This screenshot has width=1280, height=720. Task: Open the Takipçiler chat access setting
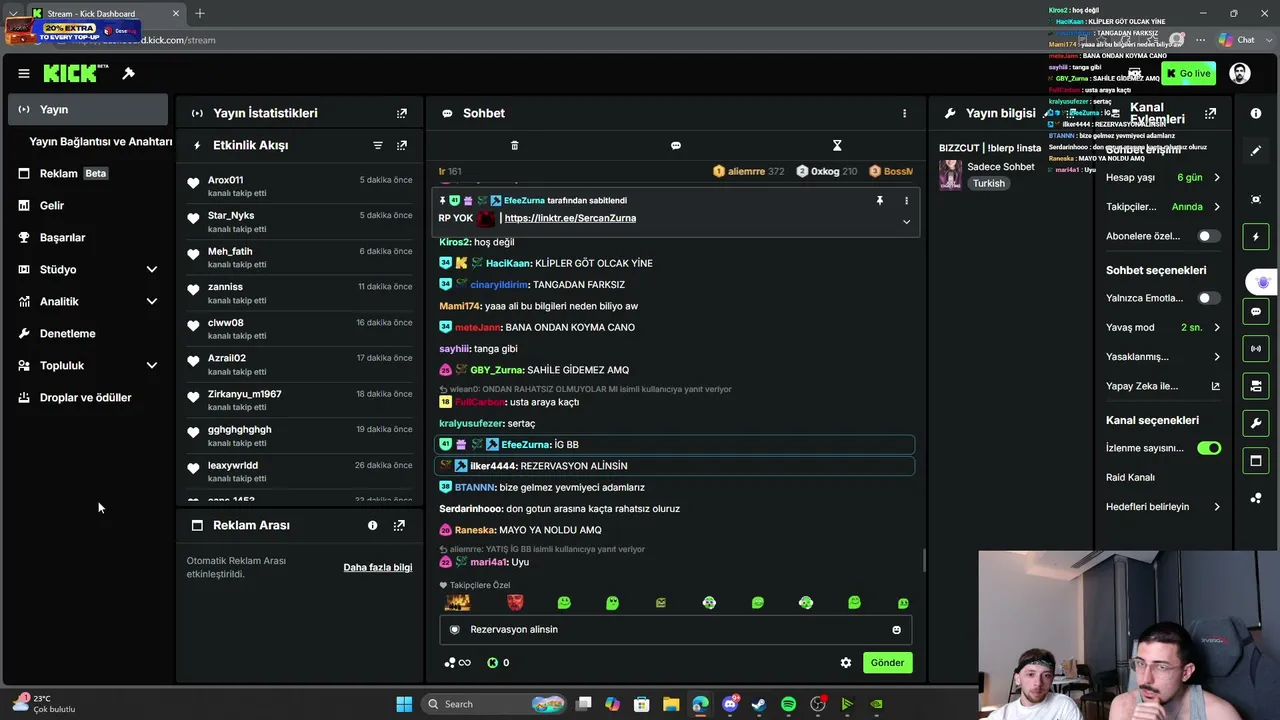(1163, 207)
